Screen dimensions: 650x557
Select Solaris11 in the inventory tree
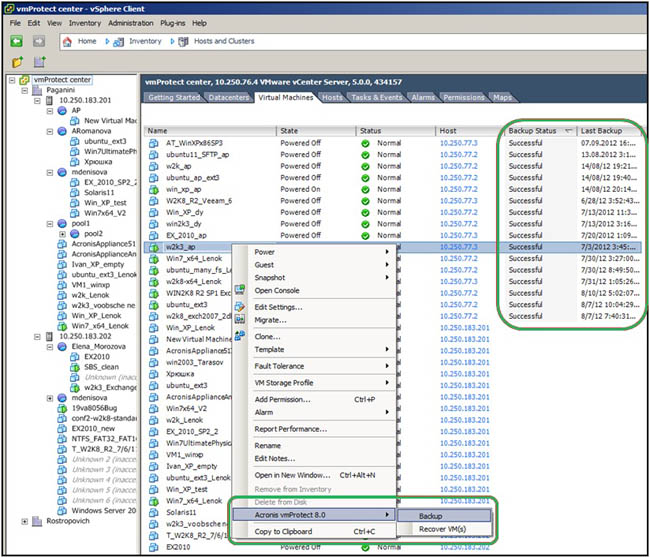(x=99, y=193)
